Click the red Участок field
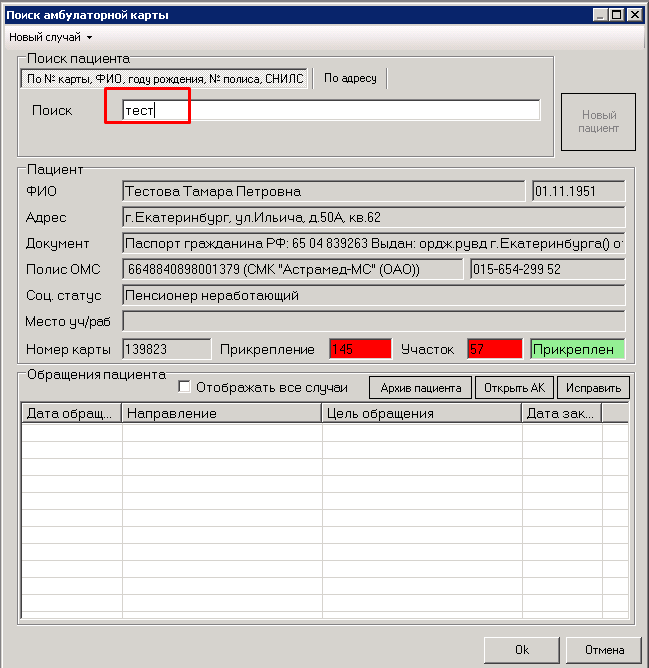Image resolution: width=649 pixels, height=668 pixels. click(494, 349)
